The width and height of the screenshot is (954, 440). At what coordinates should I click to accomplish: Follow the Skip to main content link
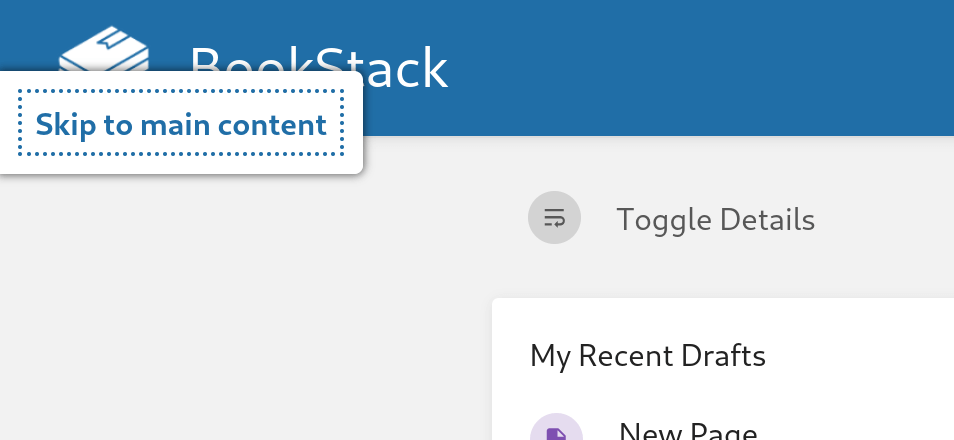coord(181,123)
